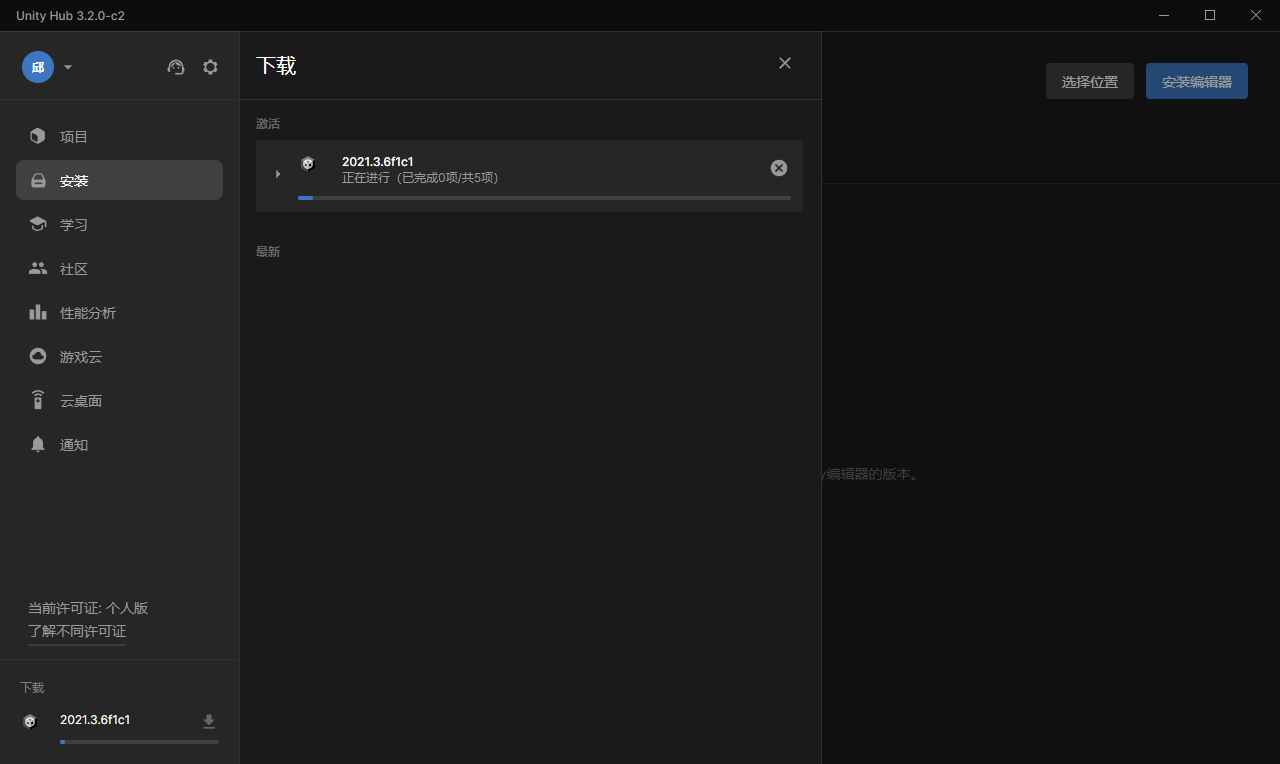The image size is (1280, 764).
Task: Expand the account dropdown arrow
Action: (x=68, y=68)
